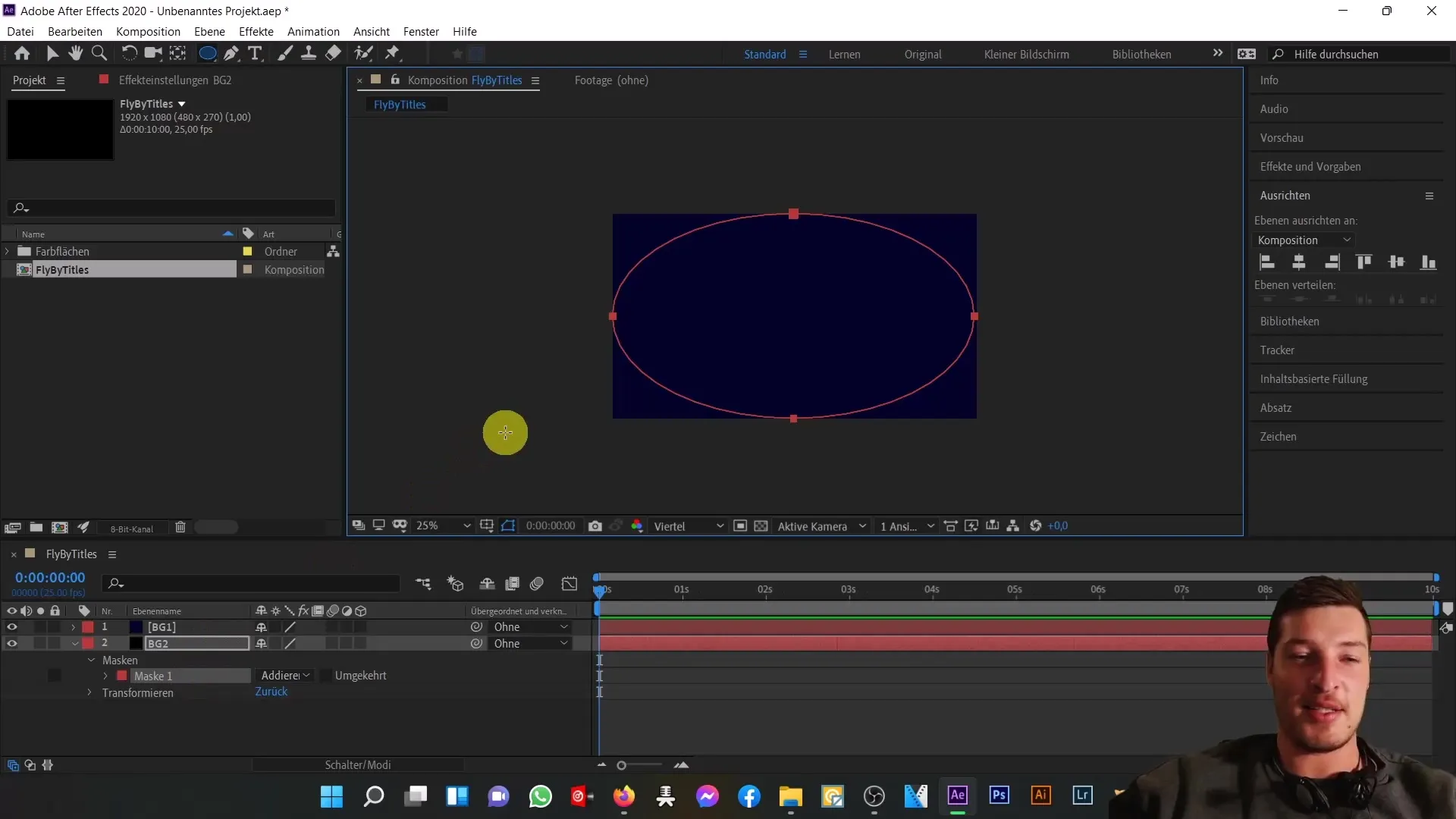Toggle the transparency grid icon in viewer
The image size is (1456, 819).
point(761,526)
